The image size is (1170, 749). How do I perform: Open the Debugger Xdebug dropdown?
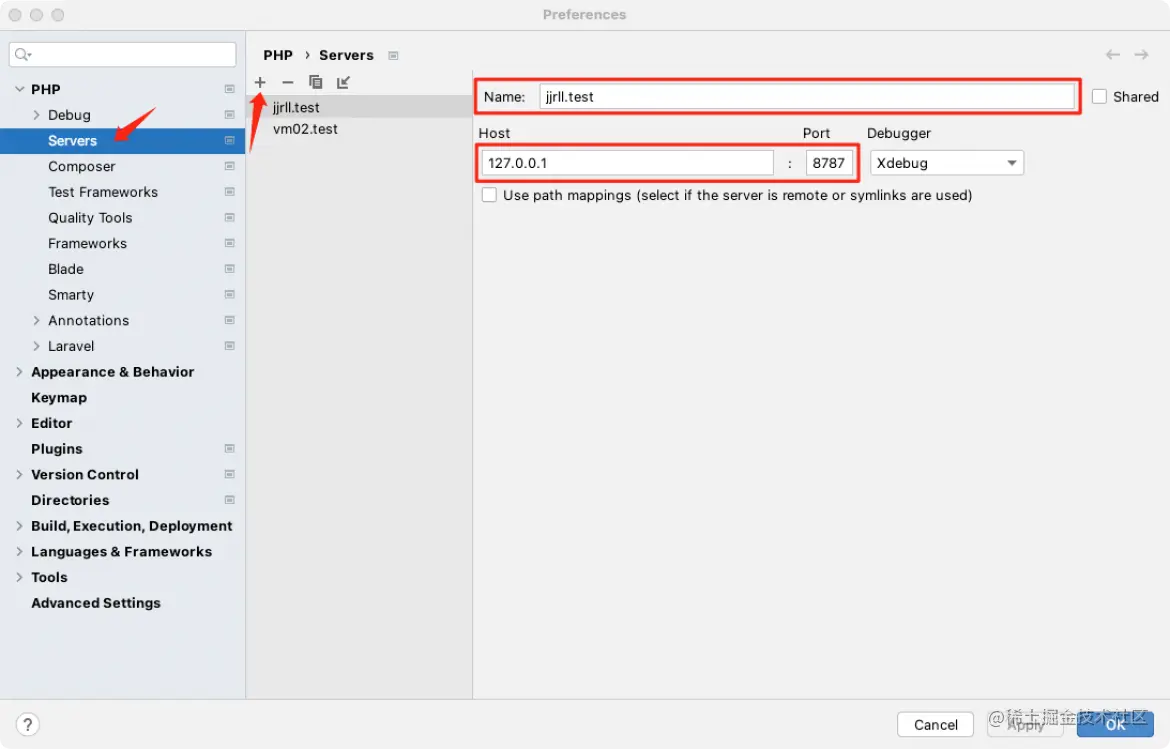point(946,163)
